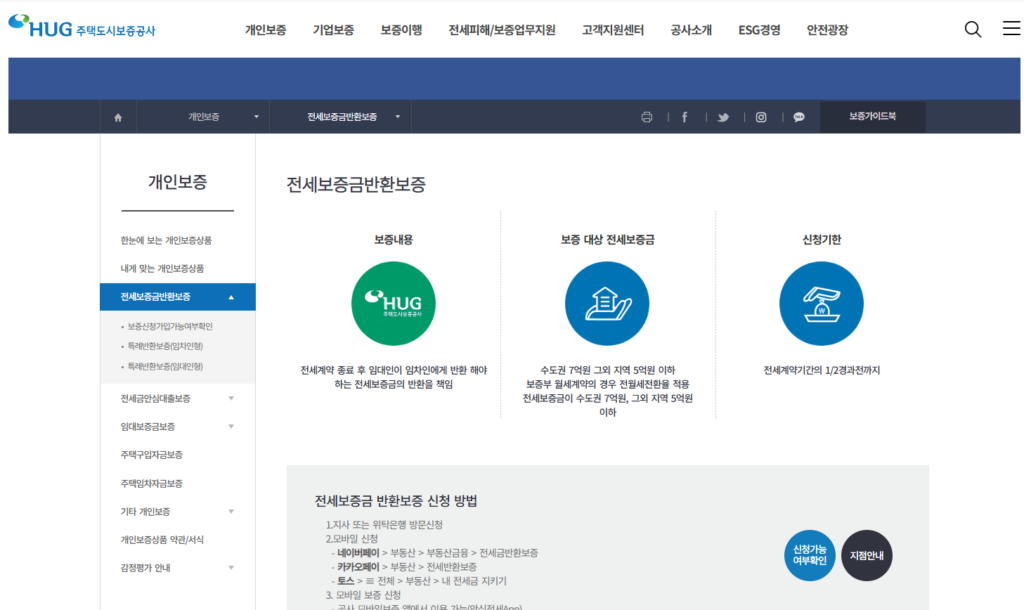Click the 네이버페이 text in the instructions
Image resolution: width=1024 pixels, height=610 pixels.
click(x=358, y=553)
